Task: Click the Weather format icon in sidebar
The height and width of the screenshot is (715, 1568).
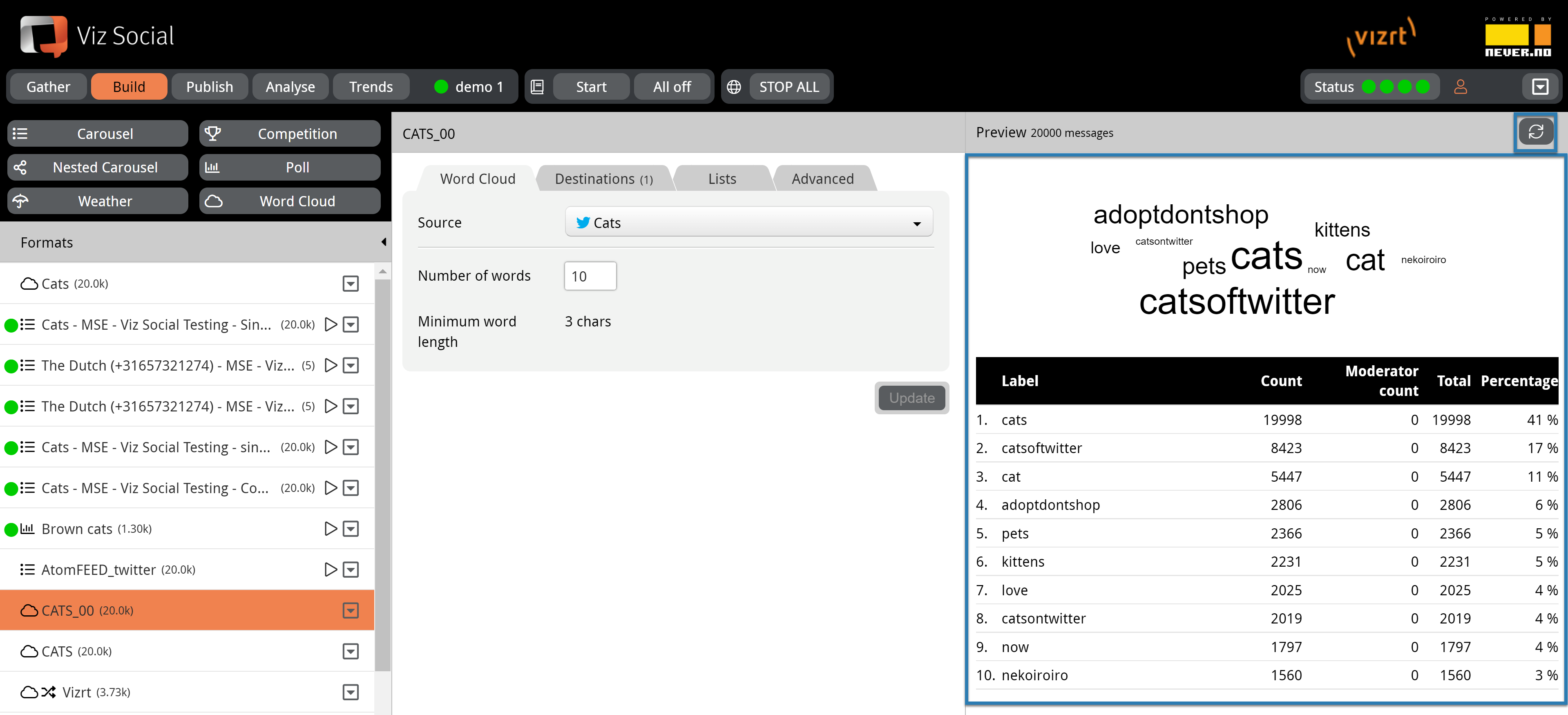Action: pyautogui.click(x=22, y=200)
